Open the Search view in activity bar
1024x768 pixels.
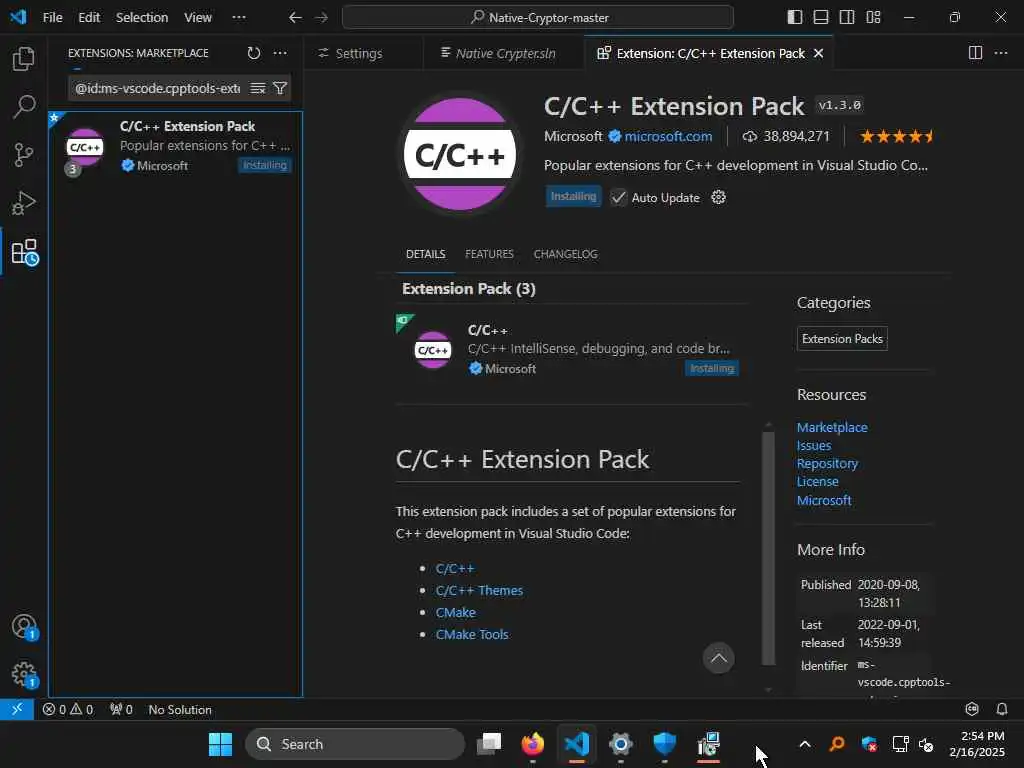point(24,106)
